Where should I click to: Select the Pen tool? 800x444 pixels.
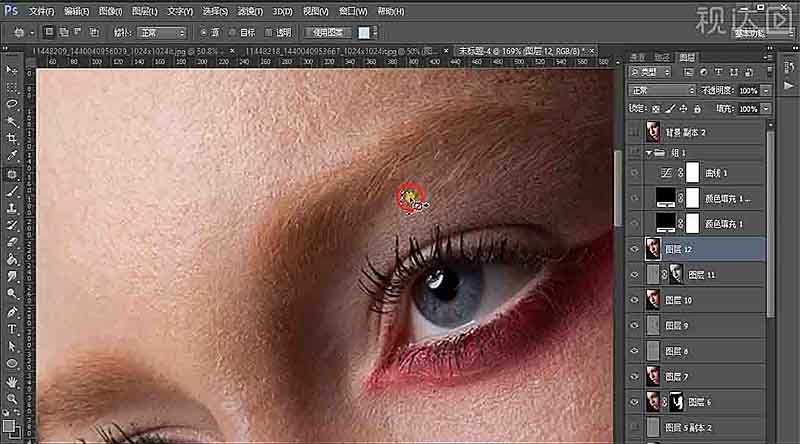point(12,312)
